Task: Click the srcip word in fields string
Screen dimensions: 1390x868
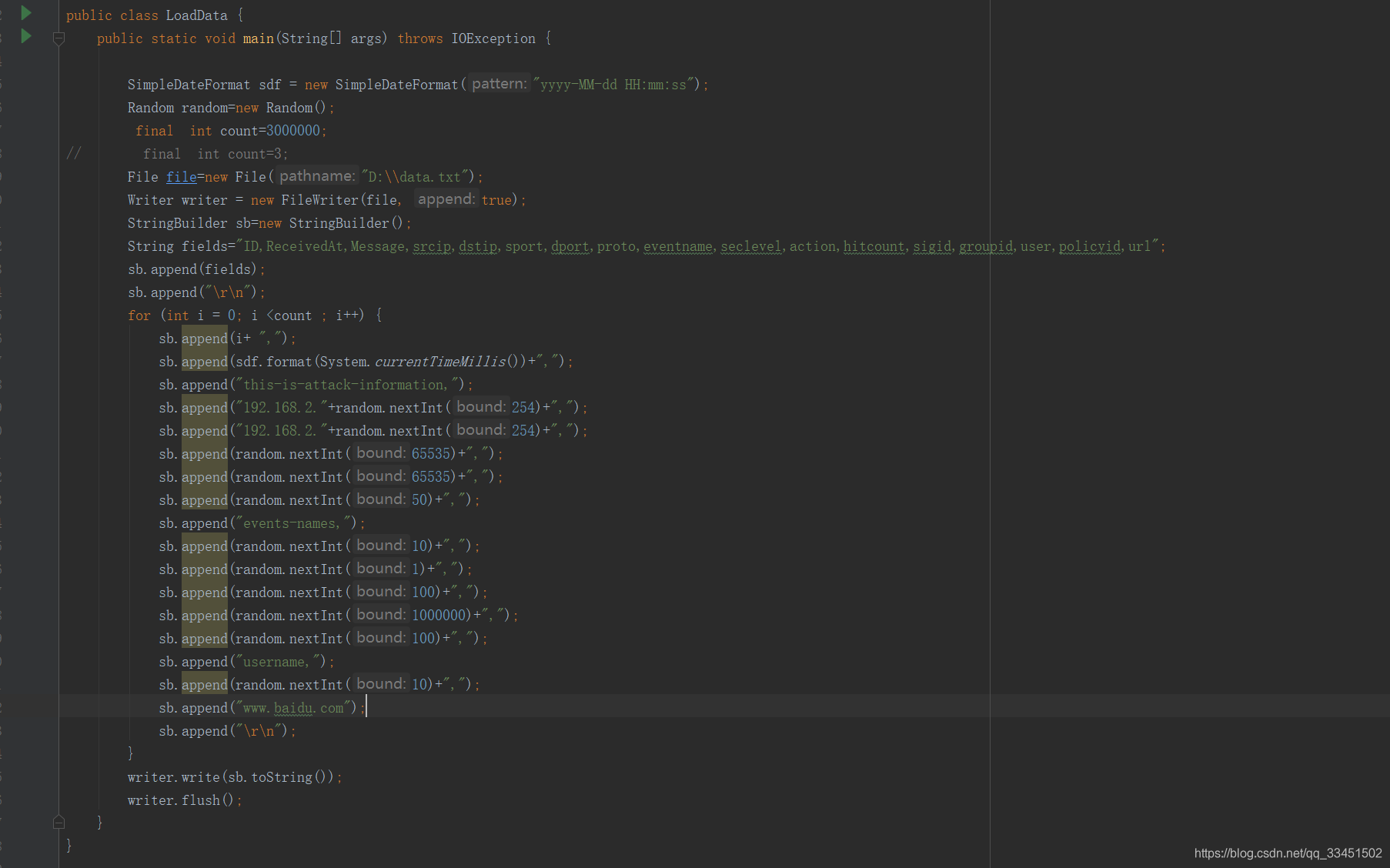Action: (432, 246)
